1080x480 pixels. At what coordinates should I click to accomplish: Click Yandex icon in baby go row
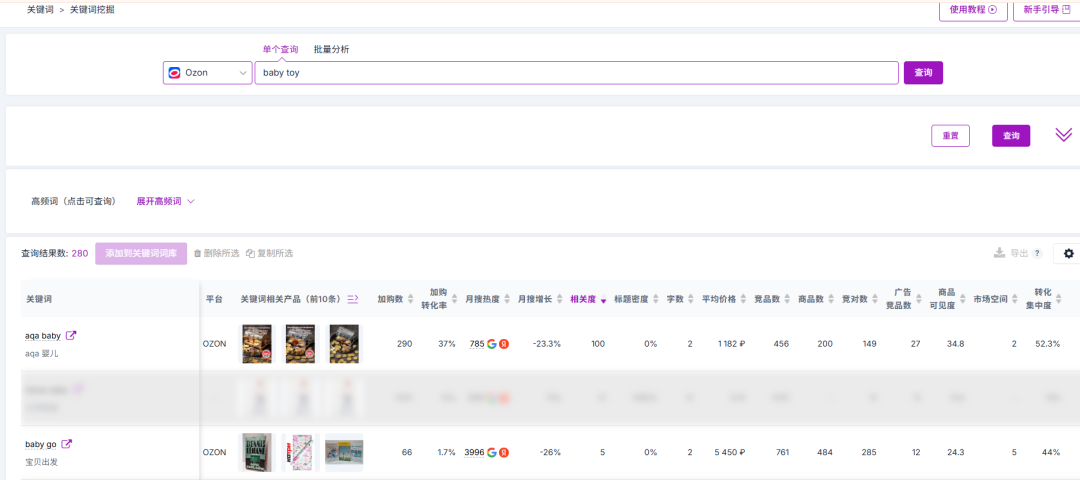503,452
